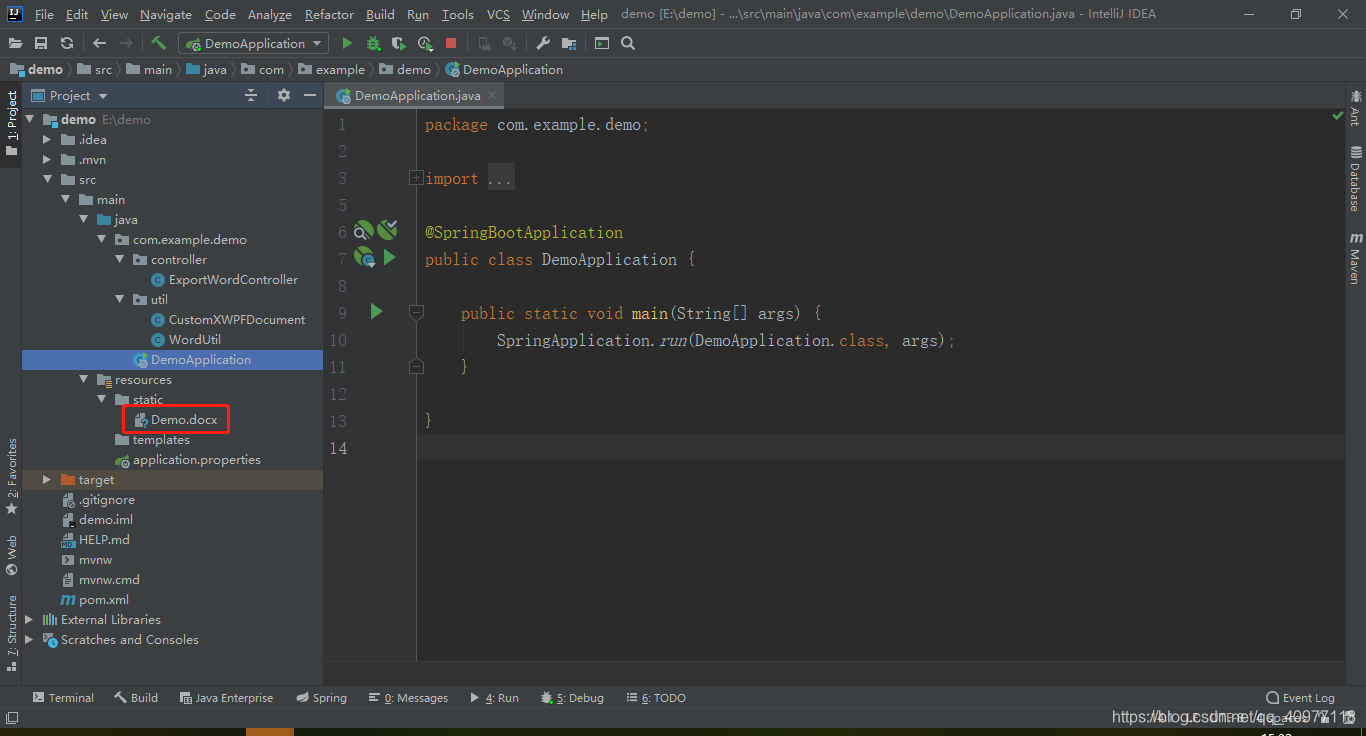Open the Navigate menu
Image resolution: width=1366 pixels, height=736 pixels.
[166, 14]
